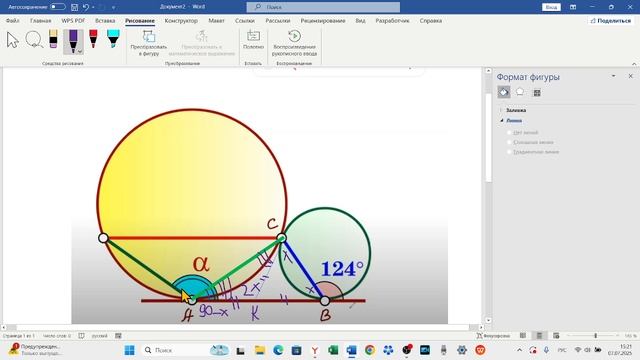Close the Формат фигуры pane
The height and width of the screenshot is (360, 640).
pyautogui.click(x=631, y=76)
